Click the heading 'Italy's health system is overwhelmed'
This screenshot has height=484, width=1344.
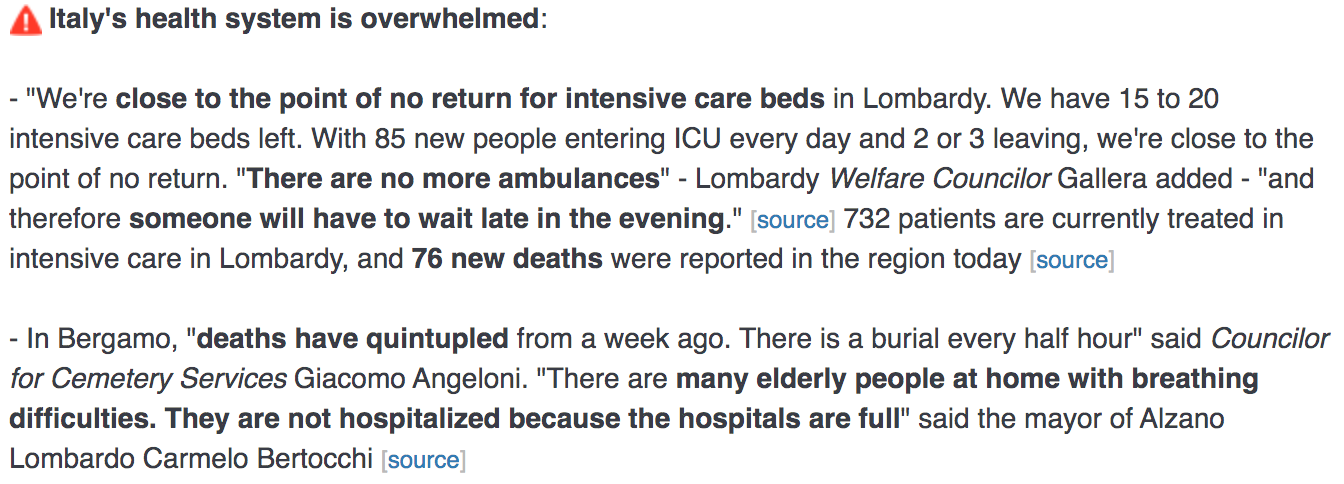(294, 20)
